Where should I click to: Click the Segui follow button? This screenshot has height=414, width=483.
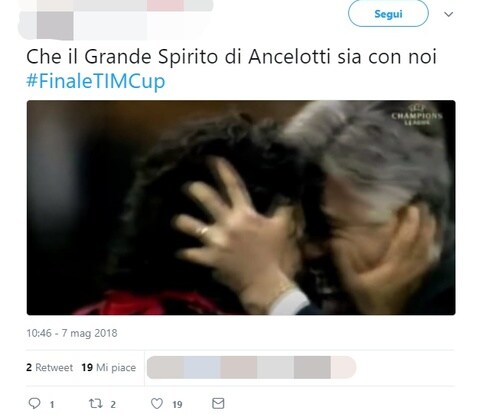(x=388, y=14)
